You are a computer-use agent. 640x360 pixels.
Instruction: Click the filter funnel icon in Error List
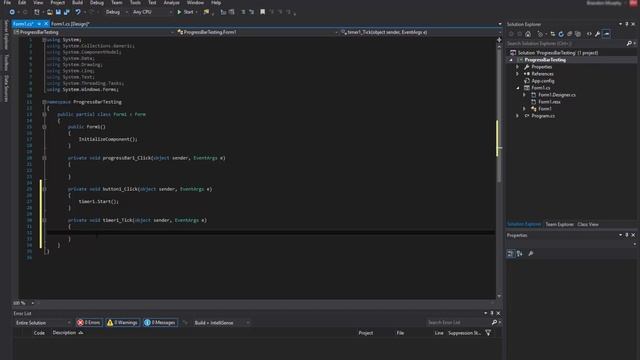(488, 333)
